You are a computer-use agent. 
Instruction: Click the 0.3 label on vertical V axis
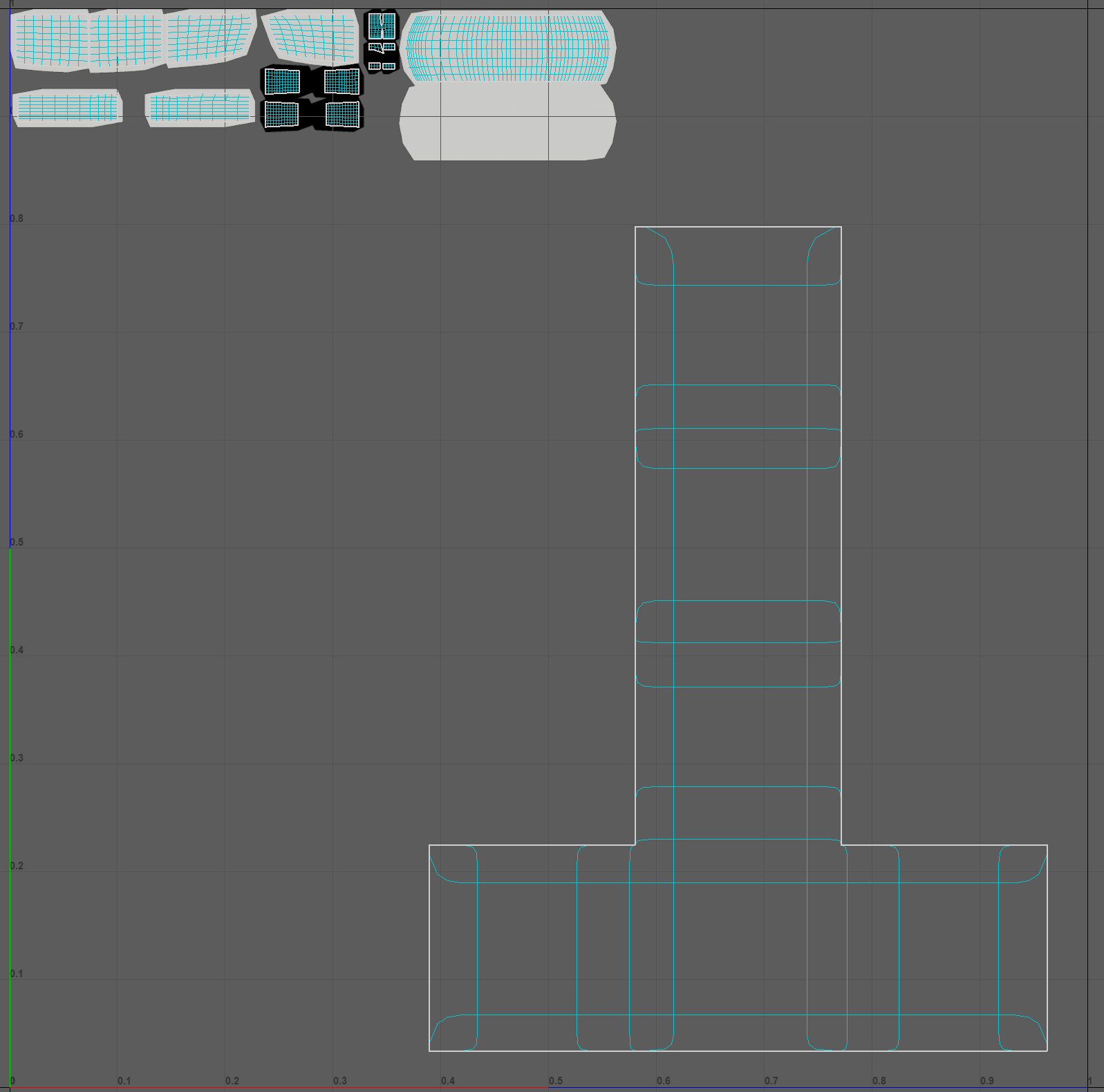(x=17, y=758)
